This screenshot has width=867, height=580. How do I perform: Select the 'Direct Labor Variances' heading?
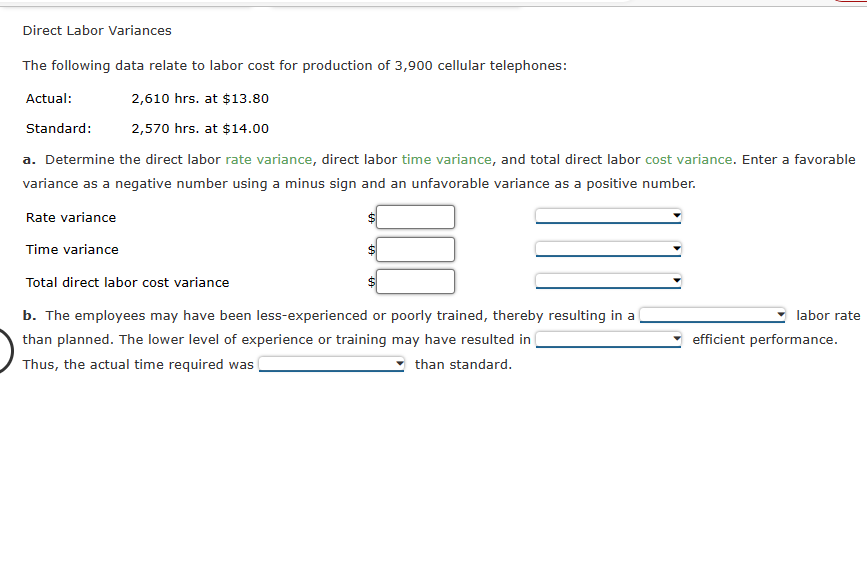[x=97, y=30]
